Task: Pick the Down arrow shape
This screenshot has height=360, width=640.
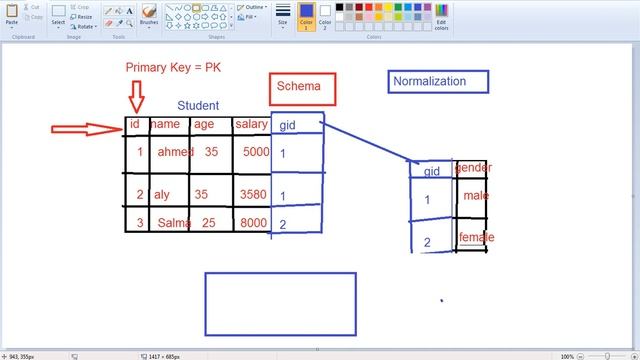Action: click(x=169, y=26)
